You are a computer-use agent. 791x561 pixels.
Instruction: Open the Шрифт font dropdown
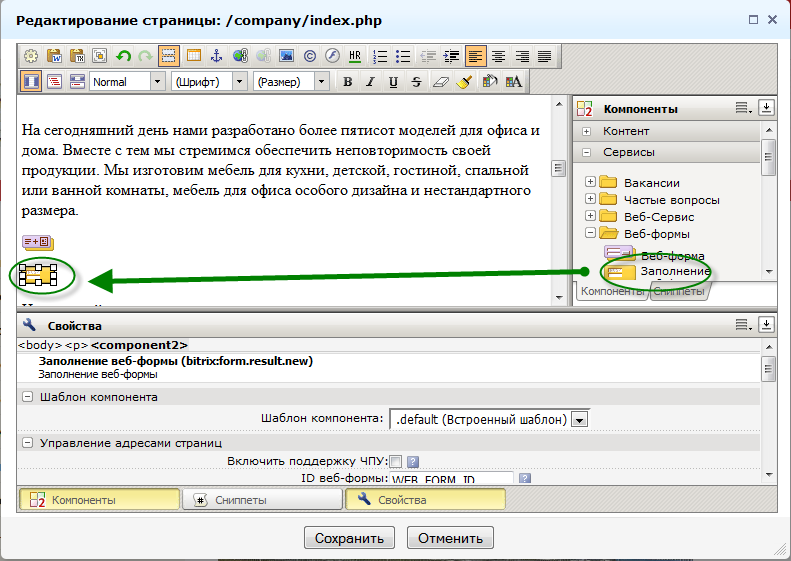coord(240,82)
